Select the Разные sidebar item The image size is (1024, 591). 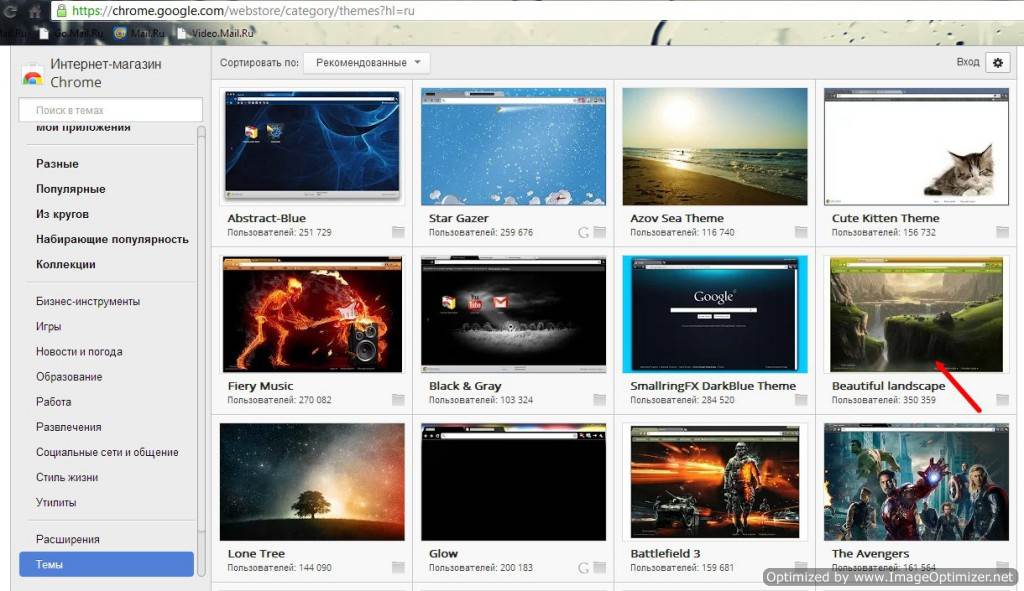pyautogui.click(x=57, y=164)
